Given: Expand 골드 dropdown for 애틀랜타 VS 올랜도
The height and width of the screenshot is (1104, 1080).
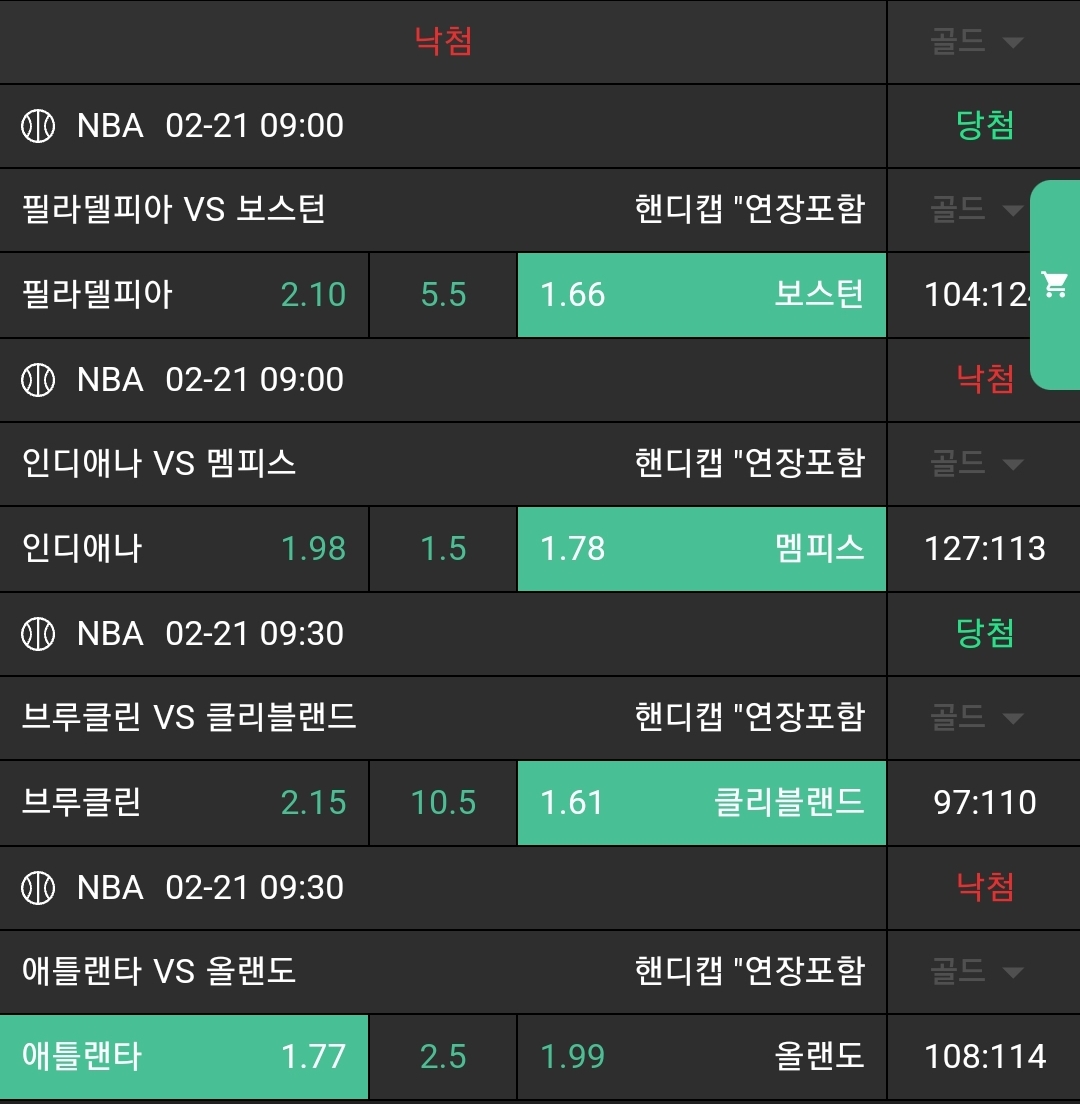Looking at the screenshot, I should 977,972.
